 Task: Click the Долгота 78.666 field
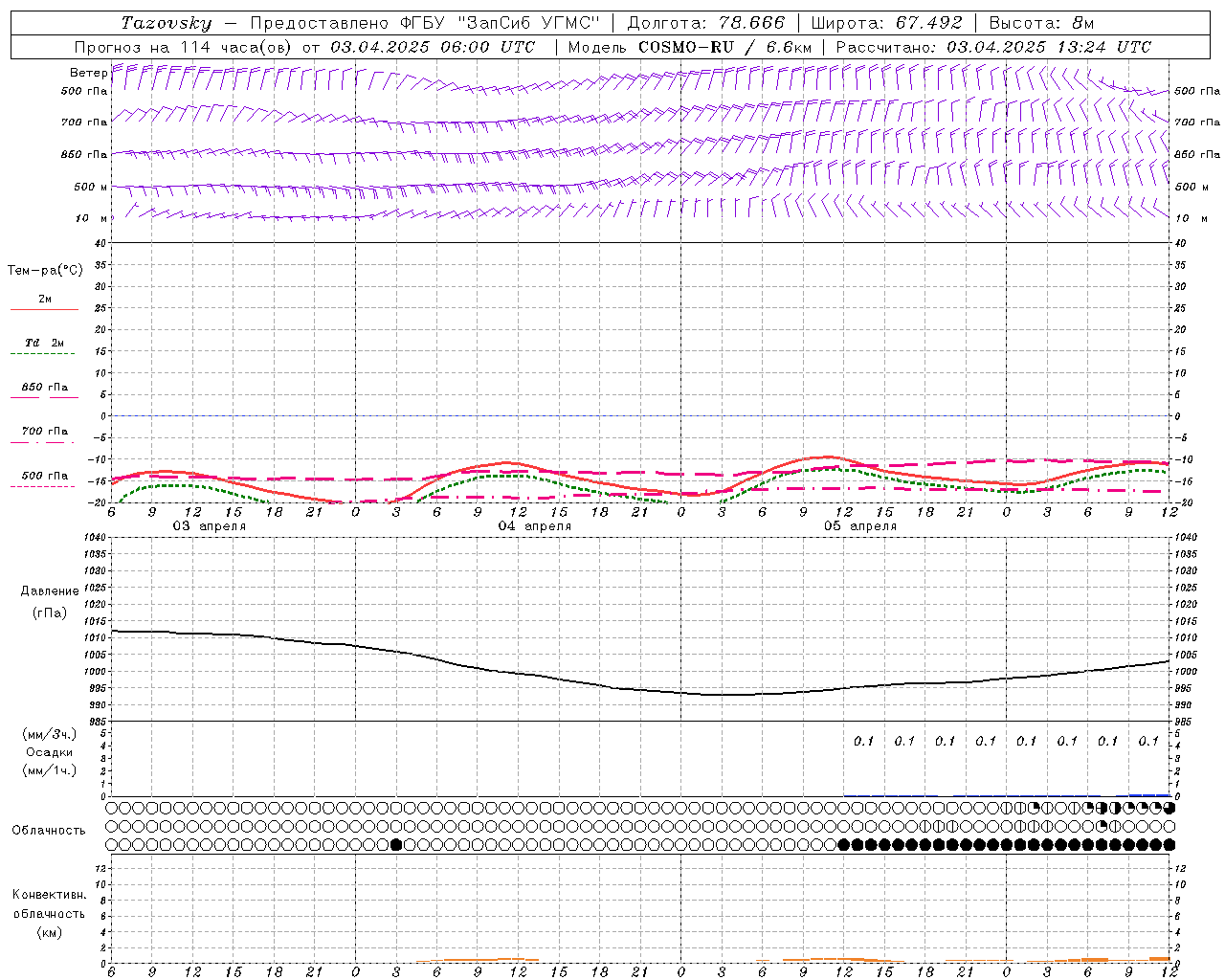tap(705, 23)
